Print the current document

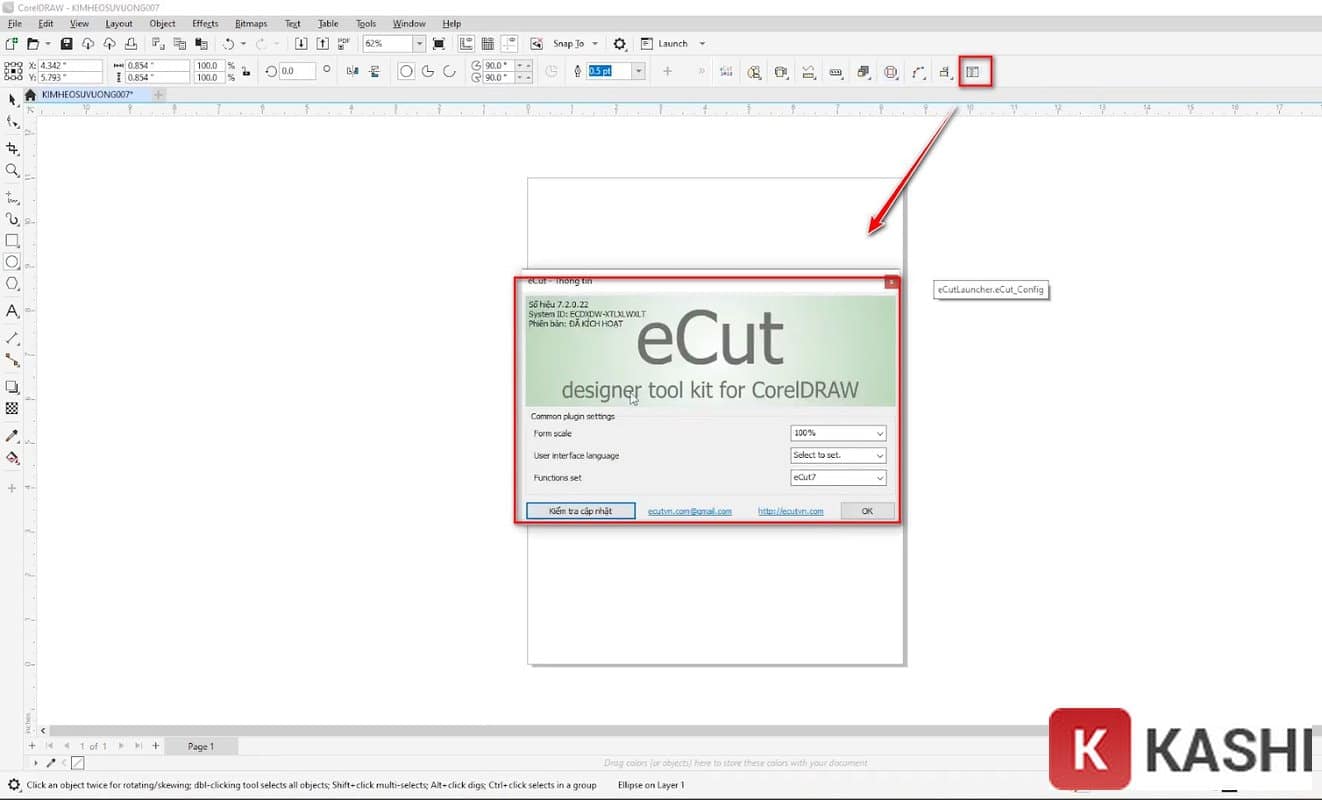[131, 44]
